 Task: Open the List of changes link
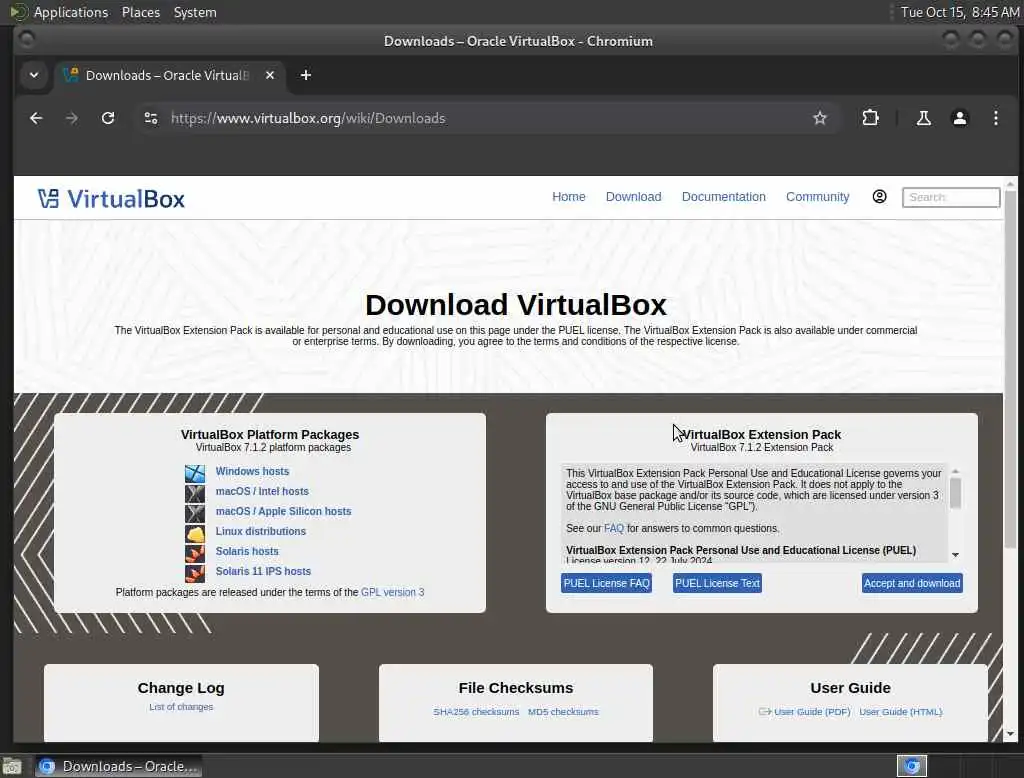(x=181, y=707)
